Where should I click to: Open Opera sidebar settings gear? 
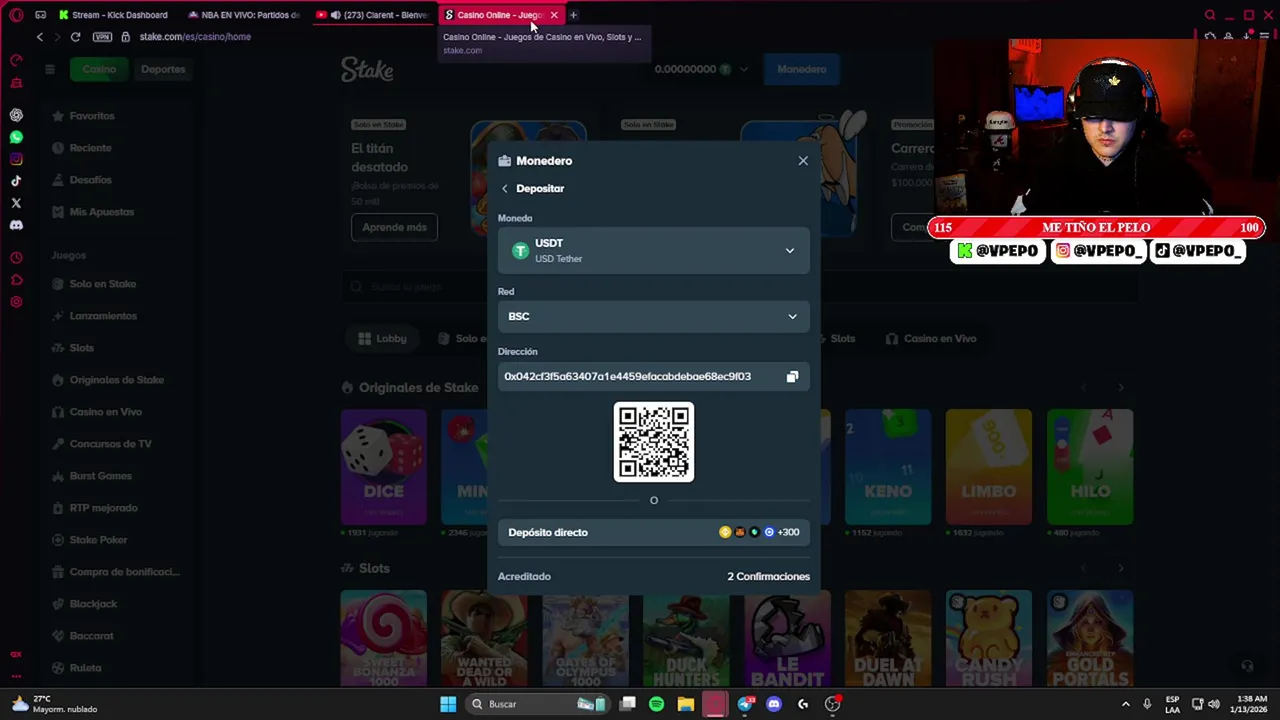click(x=16, y=302)
